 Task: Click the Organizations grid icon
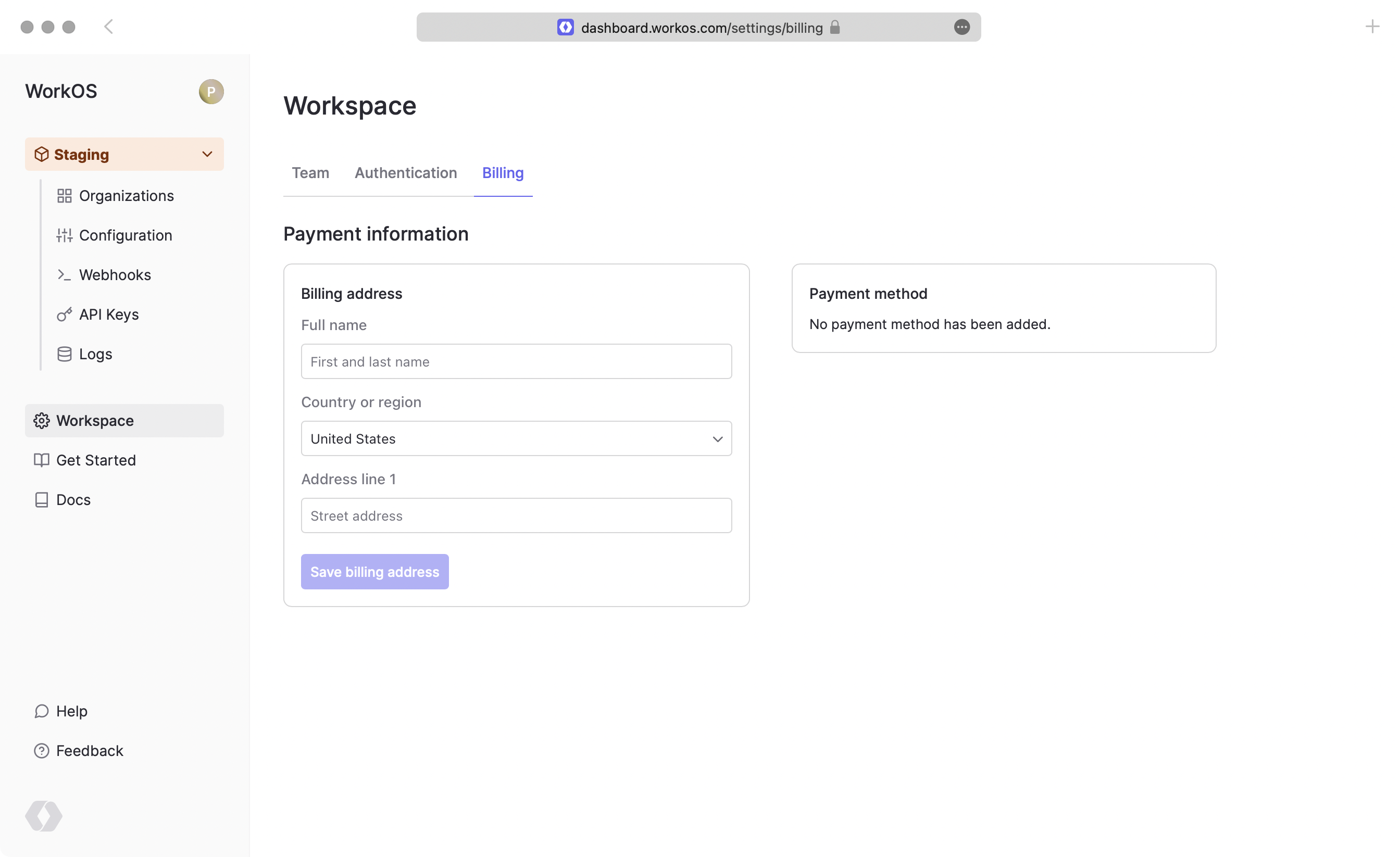click(x=64, y=196)
